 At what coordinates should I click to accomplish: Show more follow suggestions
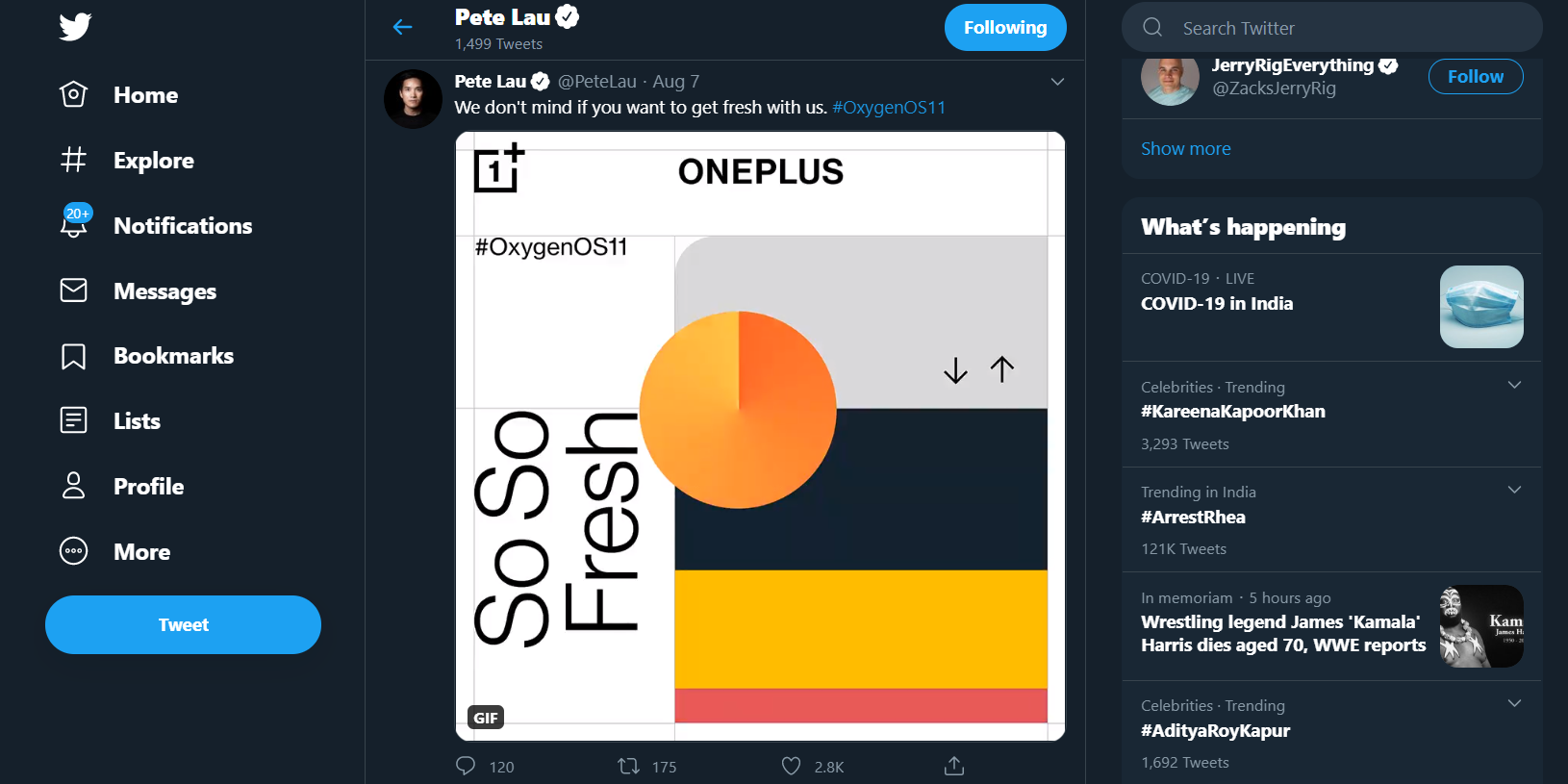coord(1185,148)
